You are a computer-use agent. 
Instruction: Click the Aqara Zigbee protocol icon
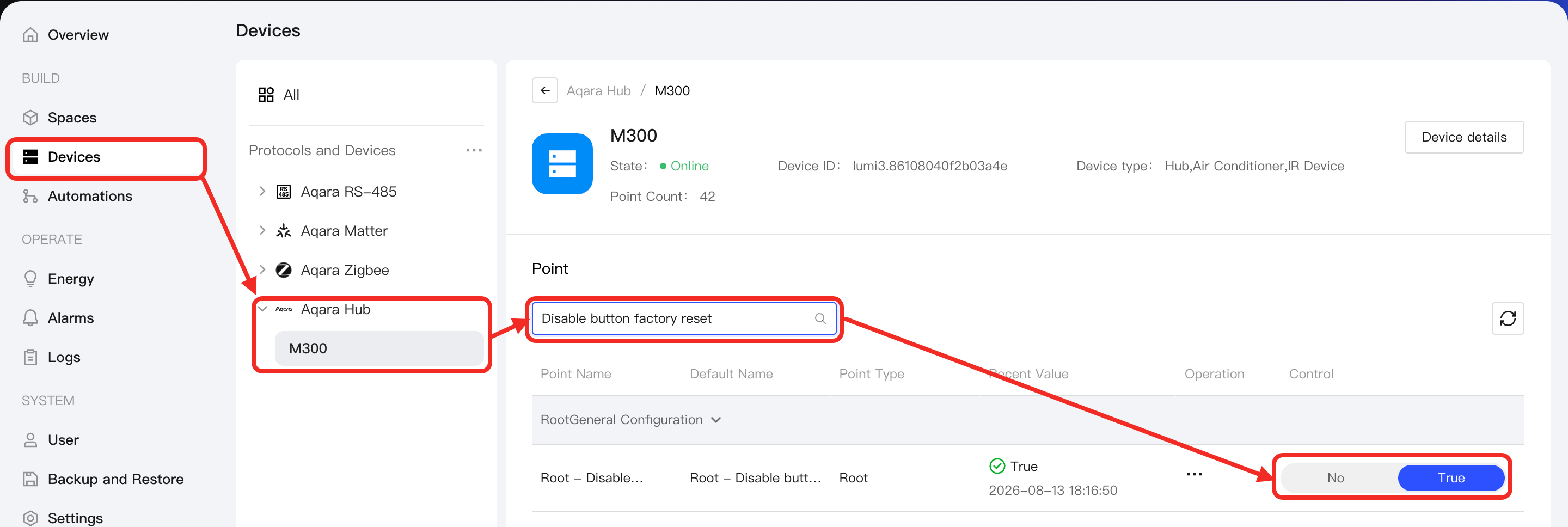[x=284, y=269]
